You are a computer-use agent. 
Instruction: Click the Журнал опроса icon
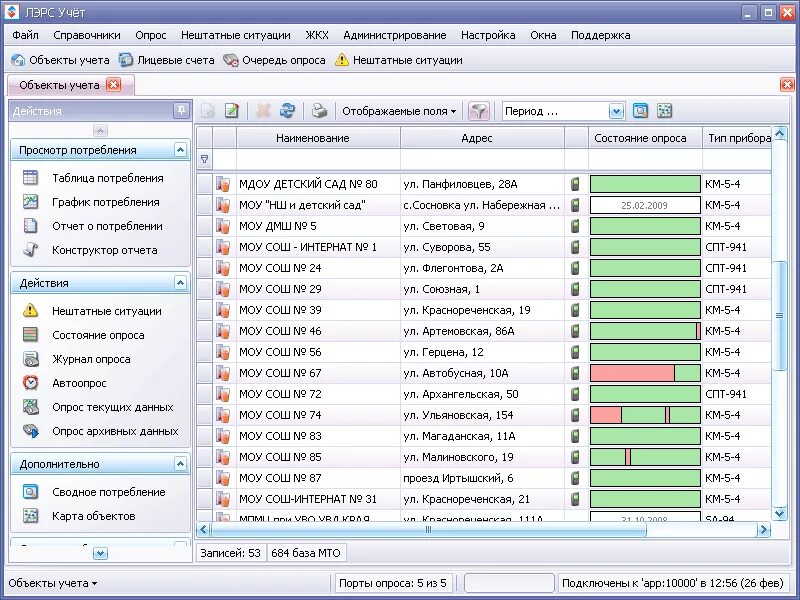click(30, 359)
